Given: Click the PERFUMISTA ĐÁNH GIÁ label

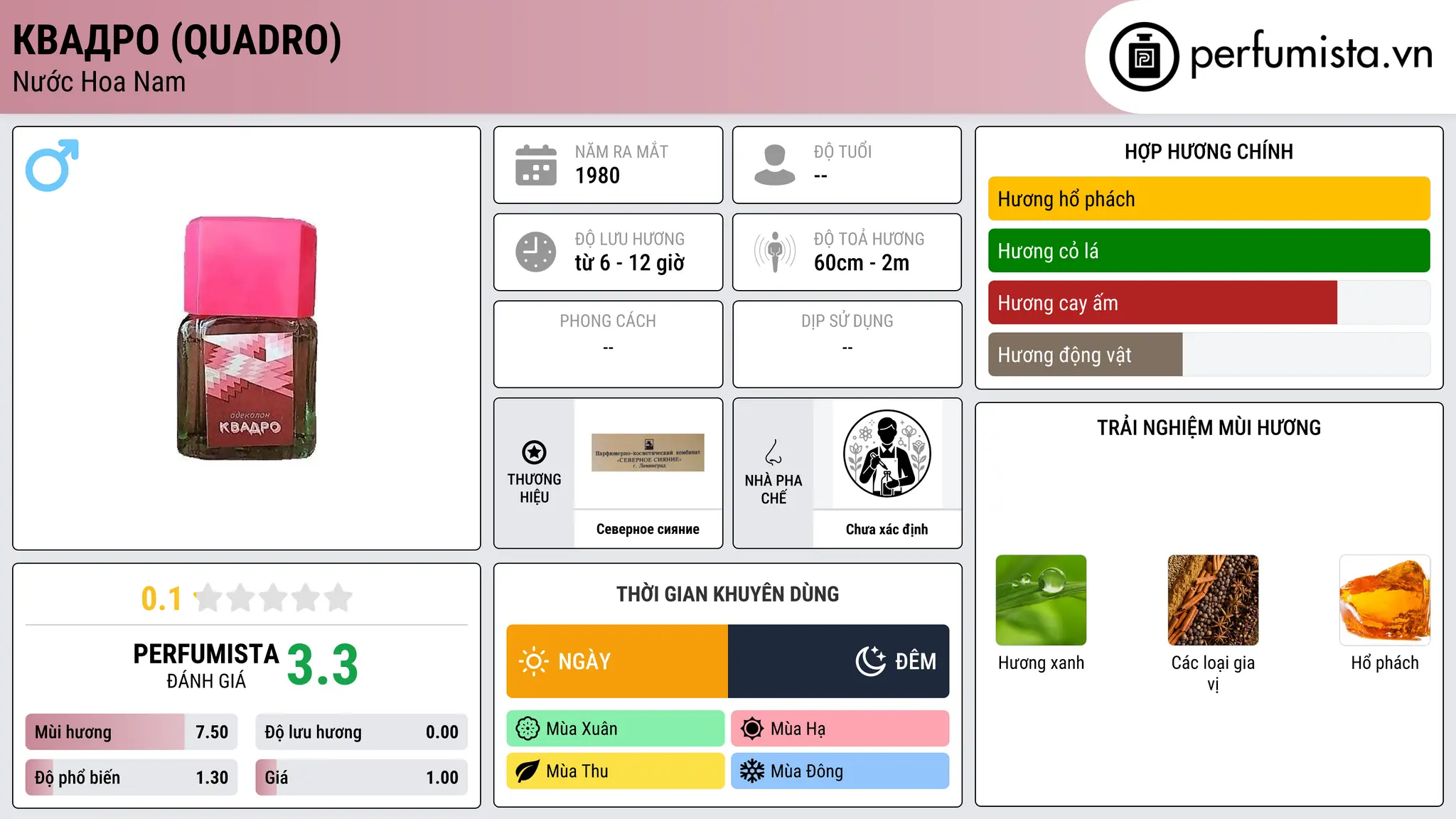Looking at the screenshot, I should (x=206, y=666).
